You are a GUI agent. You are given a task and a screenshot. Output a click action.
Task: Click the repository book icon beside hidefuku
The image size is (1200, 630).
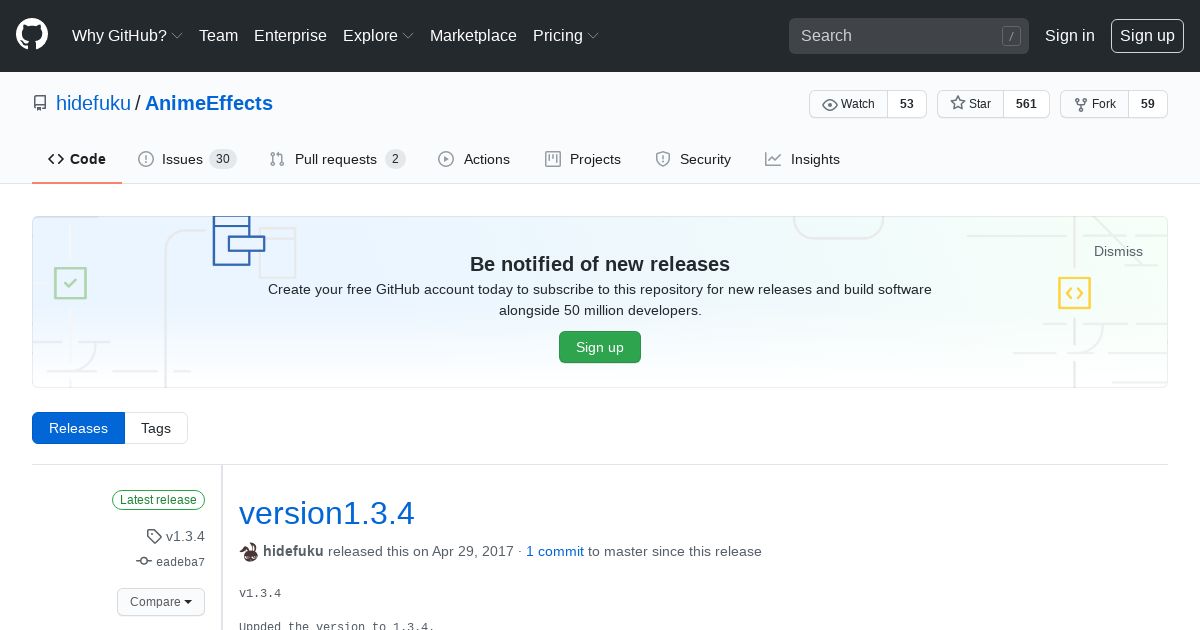click(x=40, y=103)
